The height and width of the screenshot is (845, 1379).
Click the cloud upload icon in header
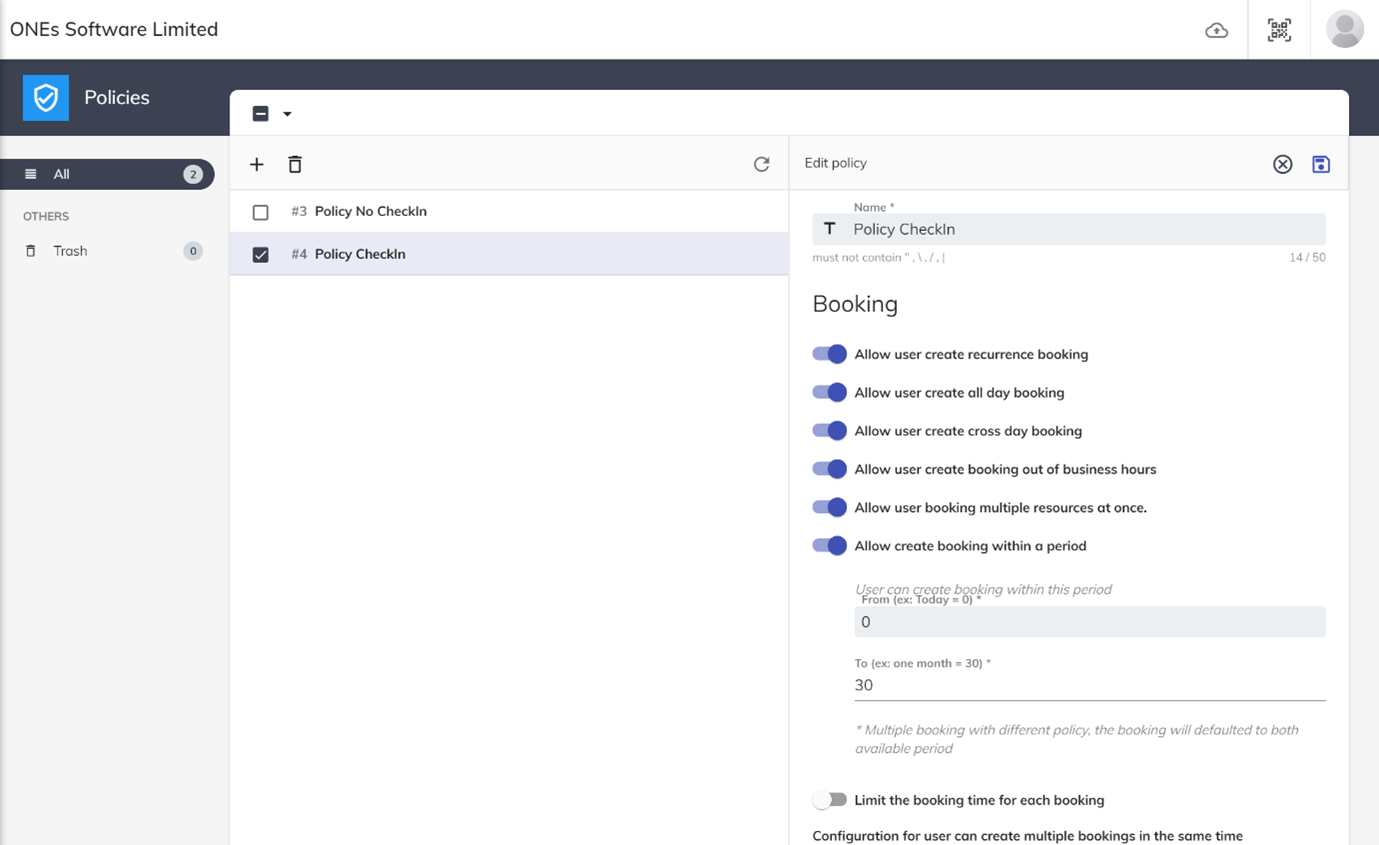tap(1216, 30)
